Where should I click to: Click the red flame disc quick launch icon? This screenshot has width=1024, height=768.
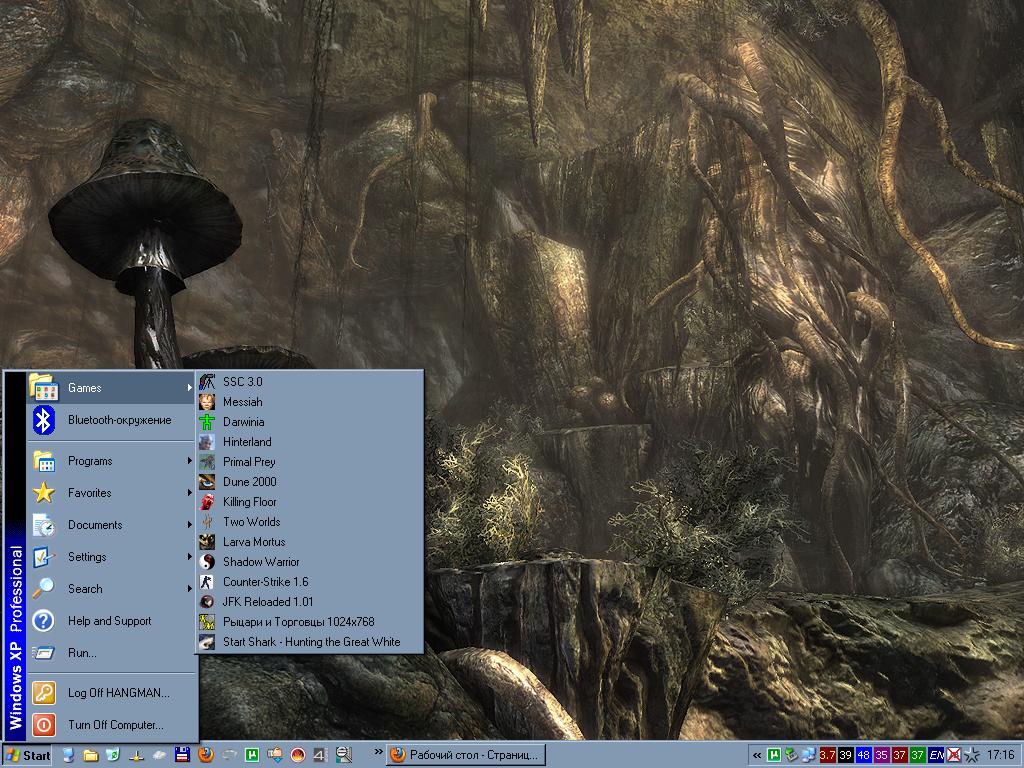pyautogui.click(x=298, y=756)
